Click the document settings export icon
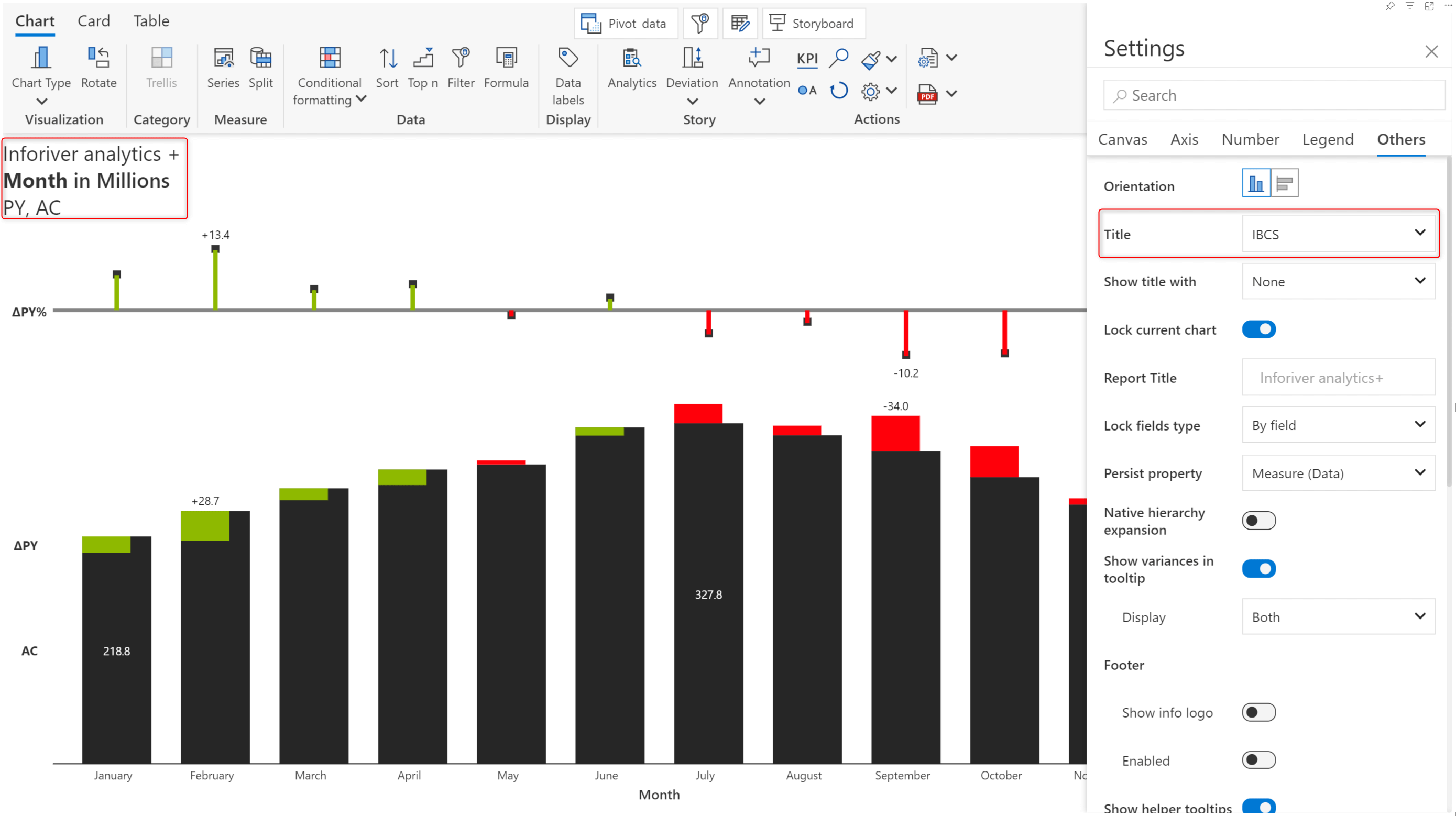This screenshot has width=1456, height=816. click(x=927, y=58)
